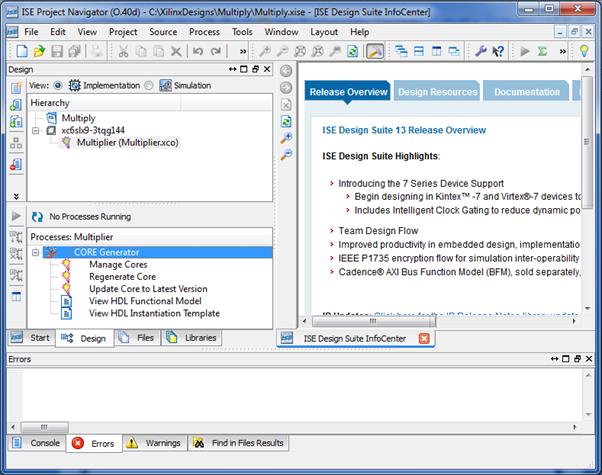Click the Undo toolbar icon
This screenshot has width=602, height=475.
click(198, 51)
